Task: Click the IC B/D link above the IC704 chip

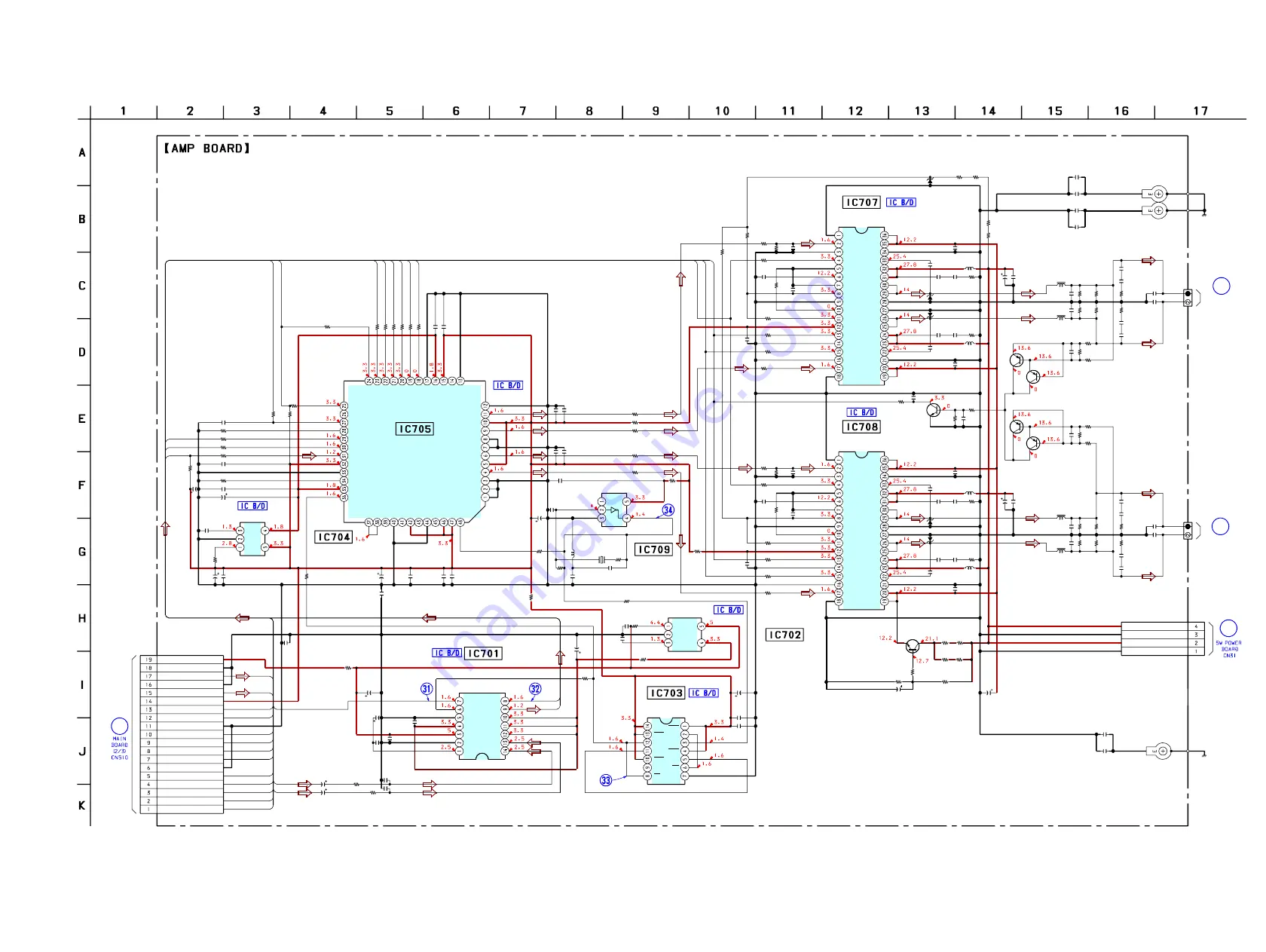Action: 252,507
